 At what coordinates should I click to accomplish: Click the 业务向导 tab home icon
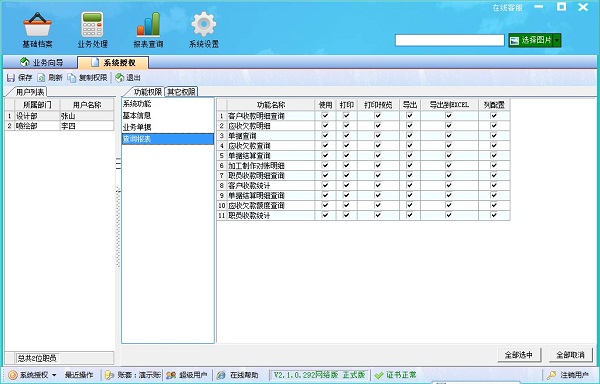[x=25, y=62]
